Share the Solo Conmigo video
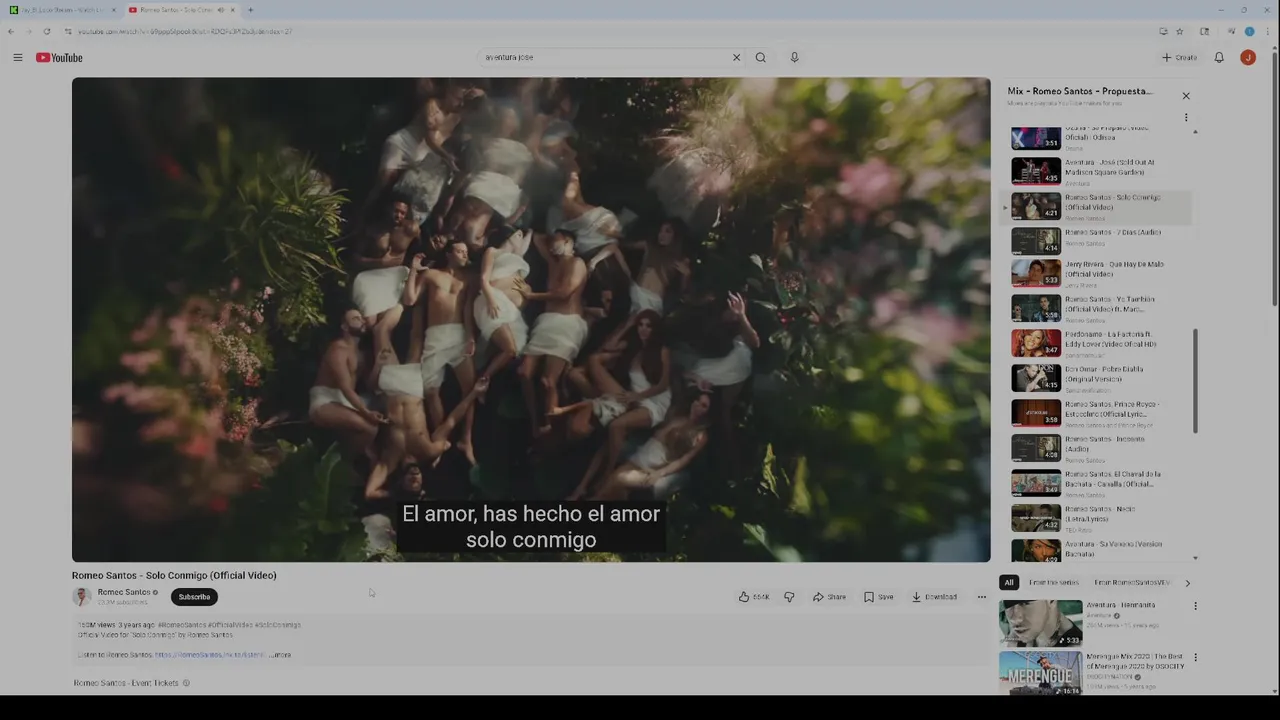The image size is (1280, 720). 829,597
